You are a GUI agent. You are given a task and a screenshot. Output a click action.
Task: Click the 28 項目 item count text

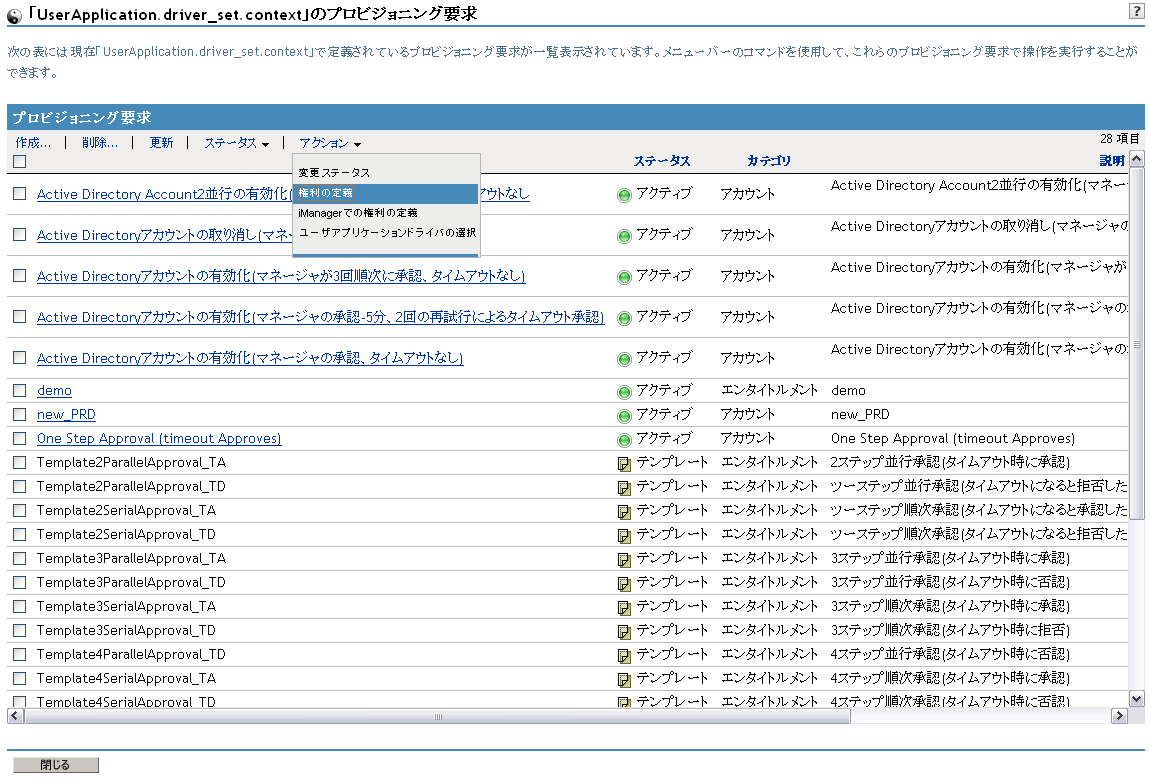[x=1119, y=138]
